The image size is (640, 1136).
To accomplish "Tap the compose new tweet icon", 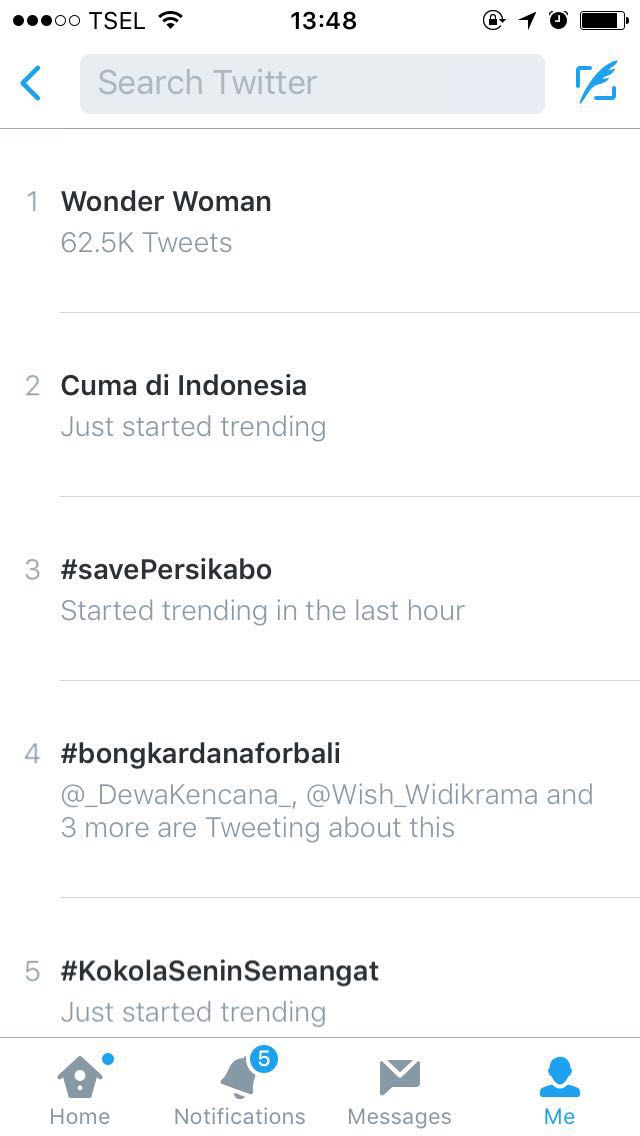I will coord(596,83).
